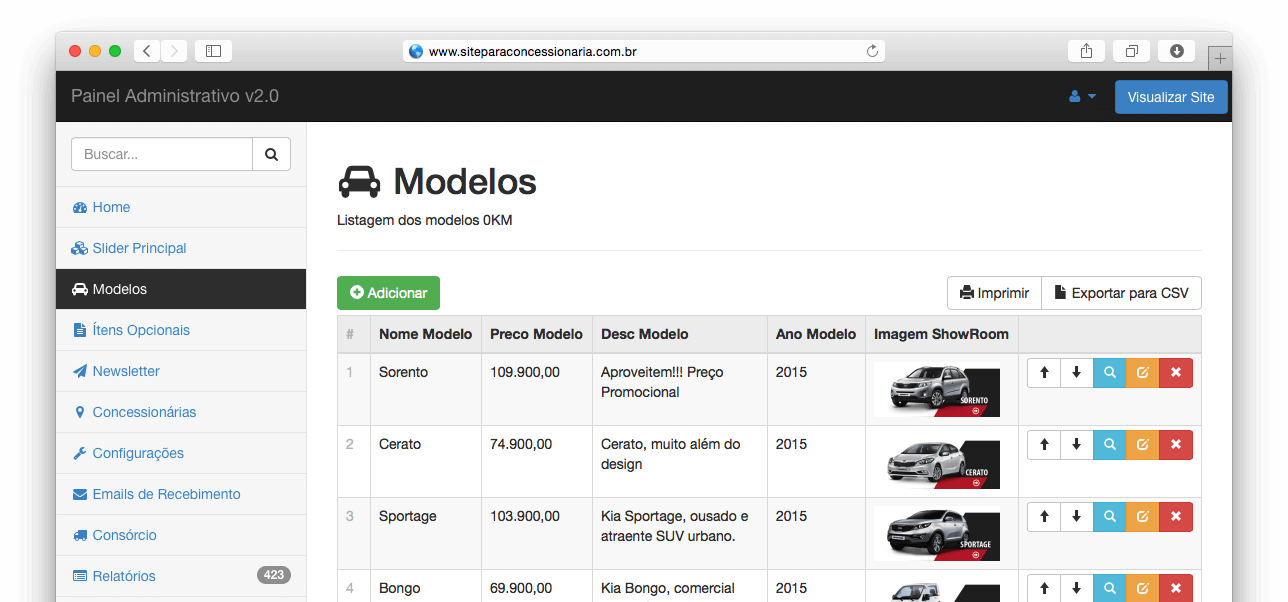The width and height of the screenshot is (1288, 602).
Task: Click the browser address bar
Action: click(x=644, y=51)
